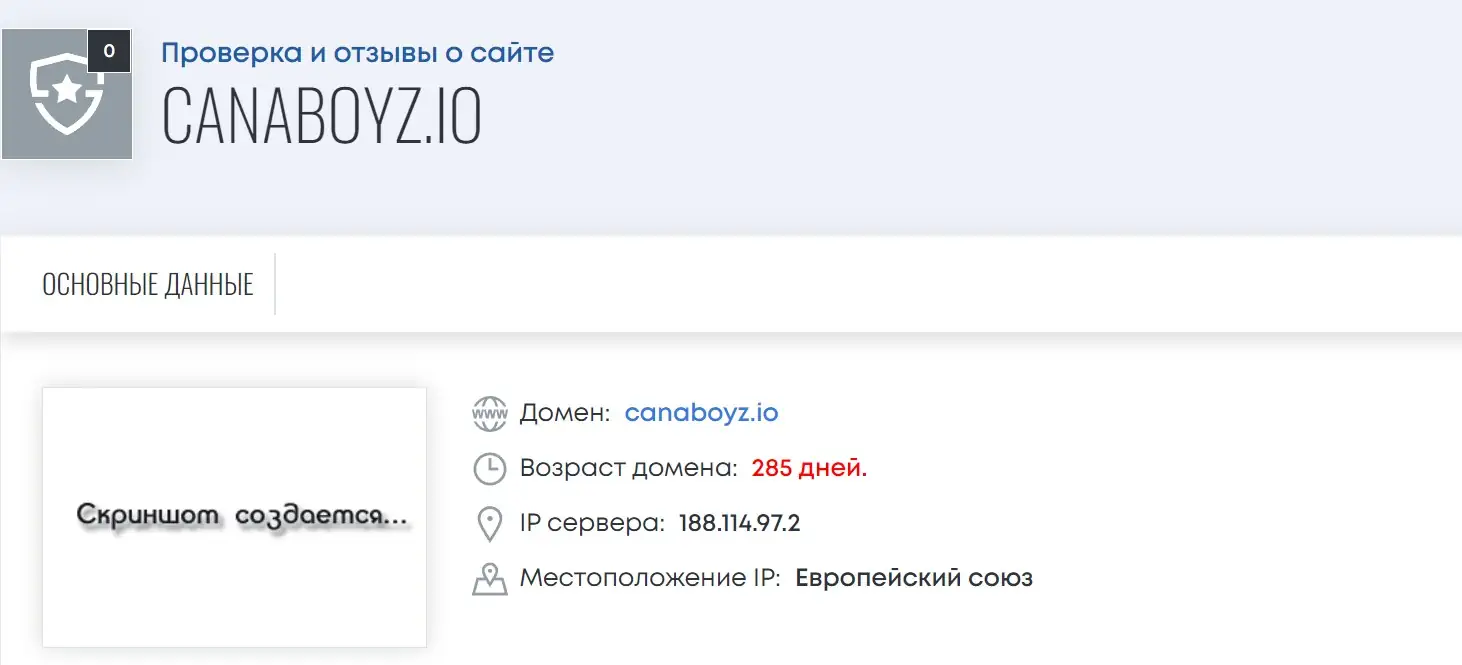
Task: Open the ОСНОВНЫЕ ДАННЫЕ tab
Action: pos(148,284)
